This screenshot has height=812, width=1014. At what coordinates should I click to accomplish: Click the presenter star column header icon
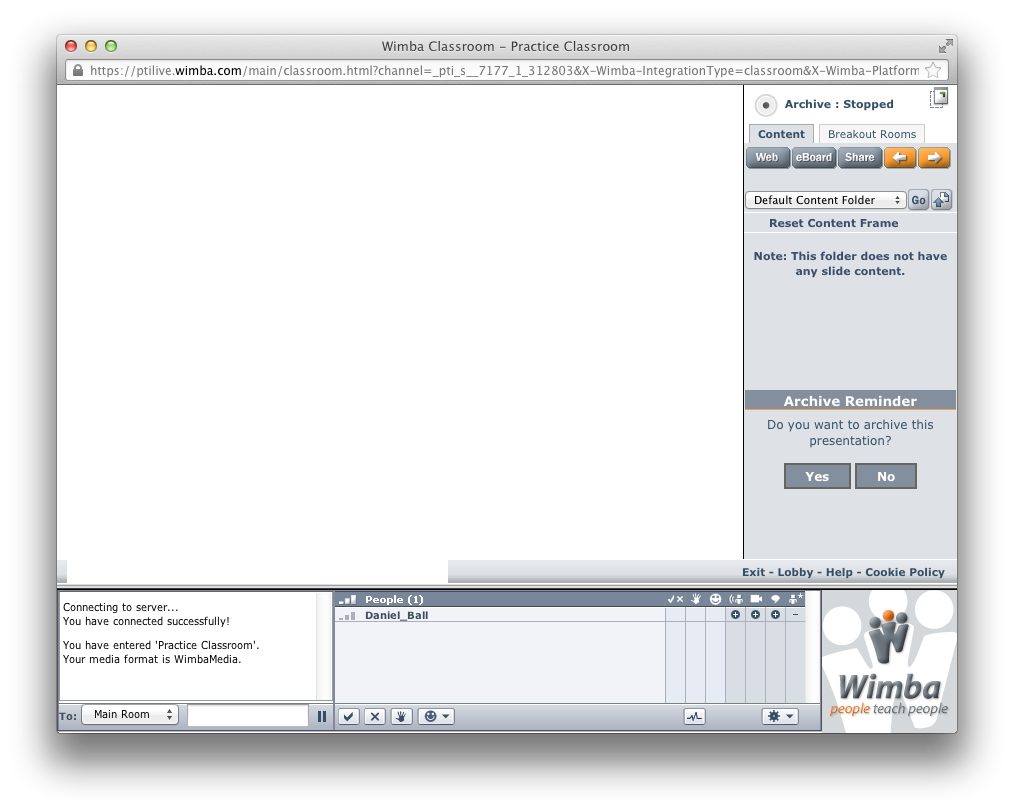[795, 599]
